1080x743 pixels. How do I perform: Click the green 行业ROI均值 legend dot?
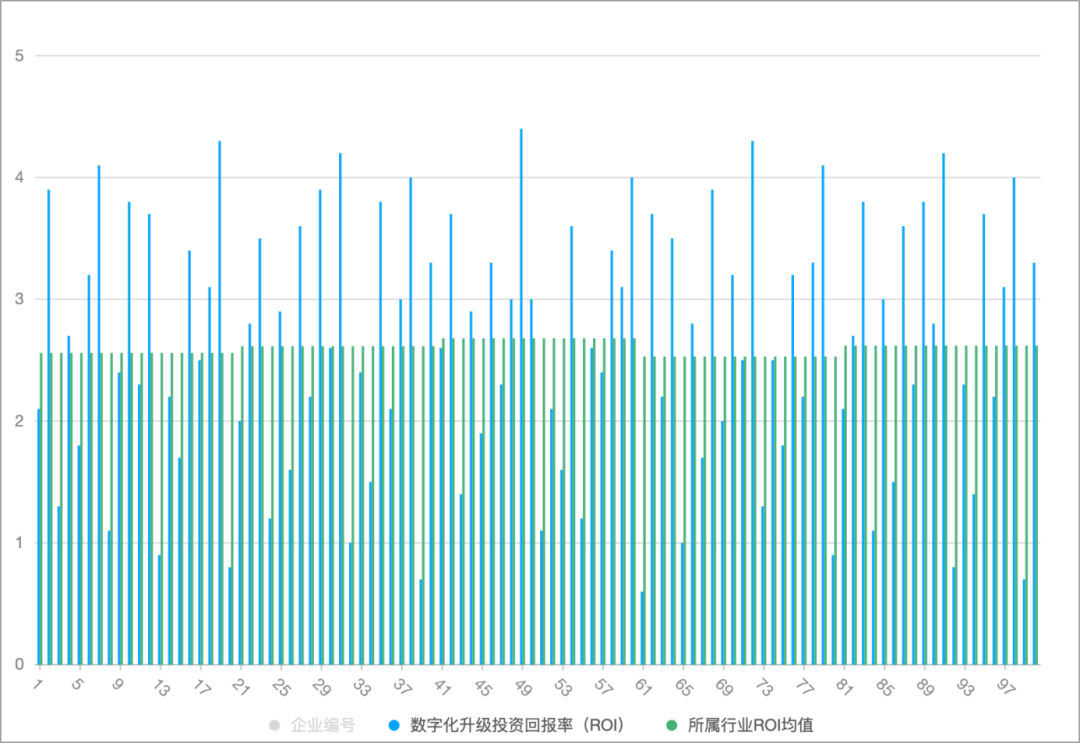point(672,725)
